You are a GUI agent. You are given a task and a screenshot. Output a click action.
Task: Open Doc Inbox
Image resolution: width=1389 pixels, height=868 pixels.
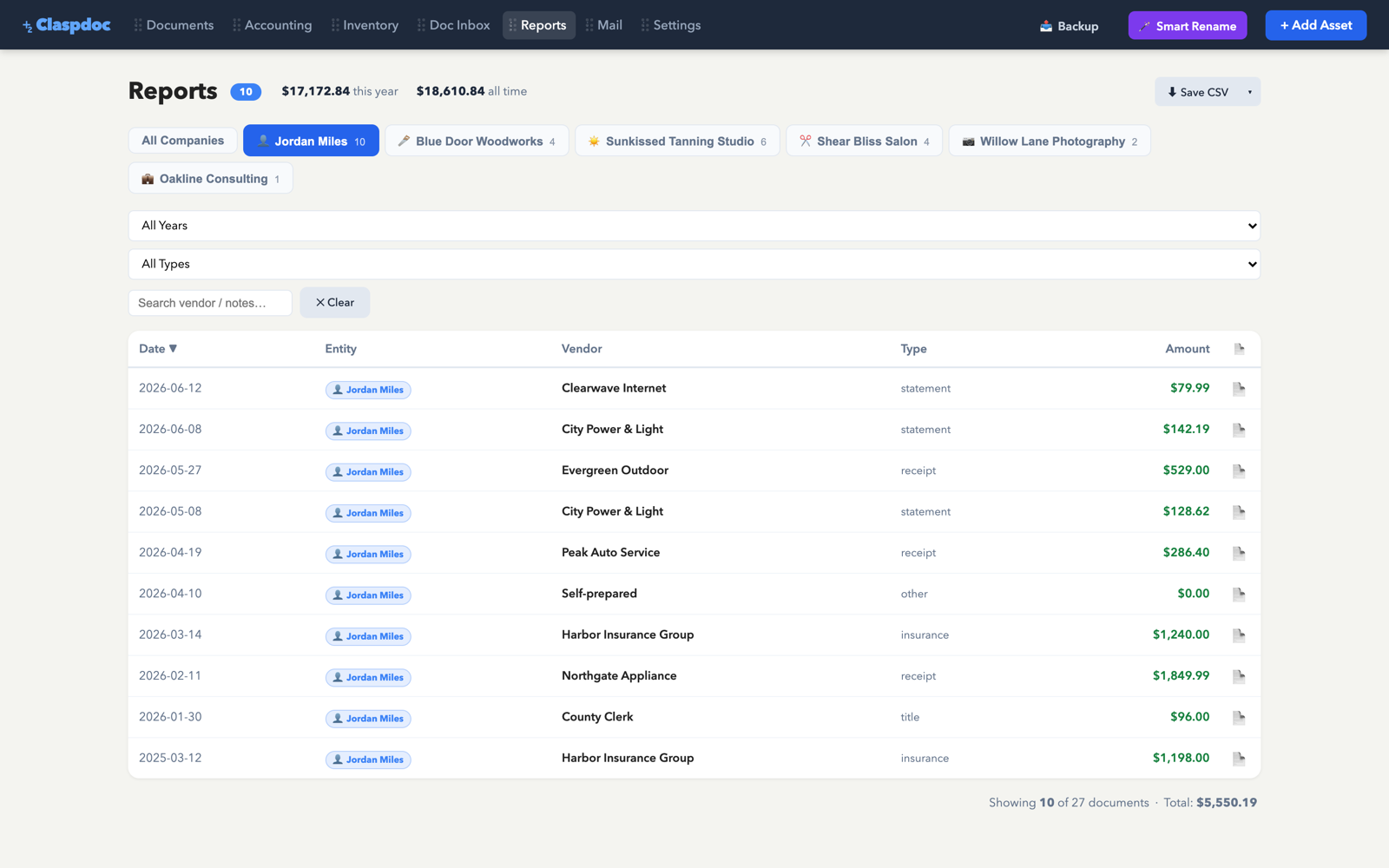click(453, 25)
